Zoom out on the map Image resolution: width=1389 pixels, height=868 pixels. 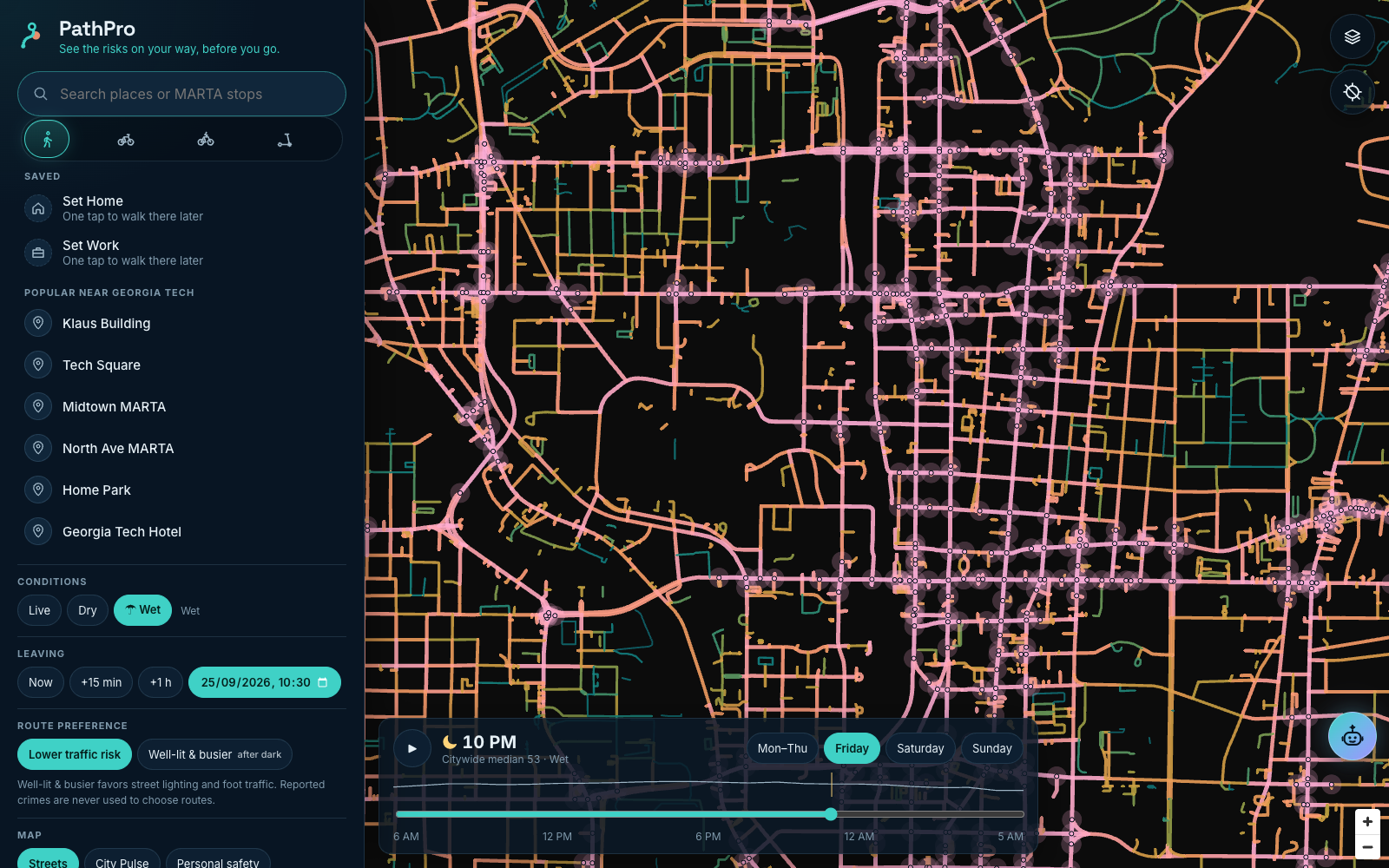tap(1367, 847)
